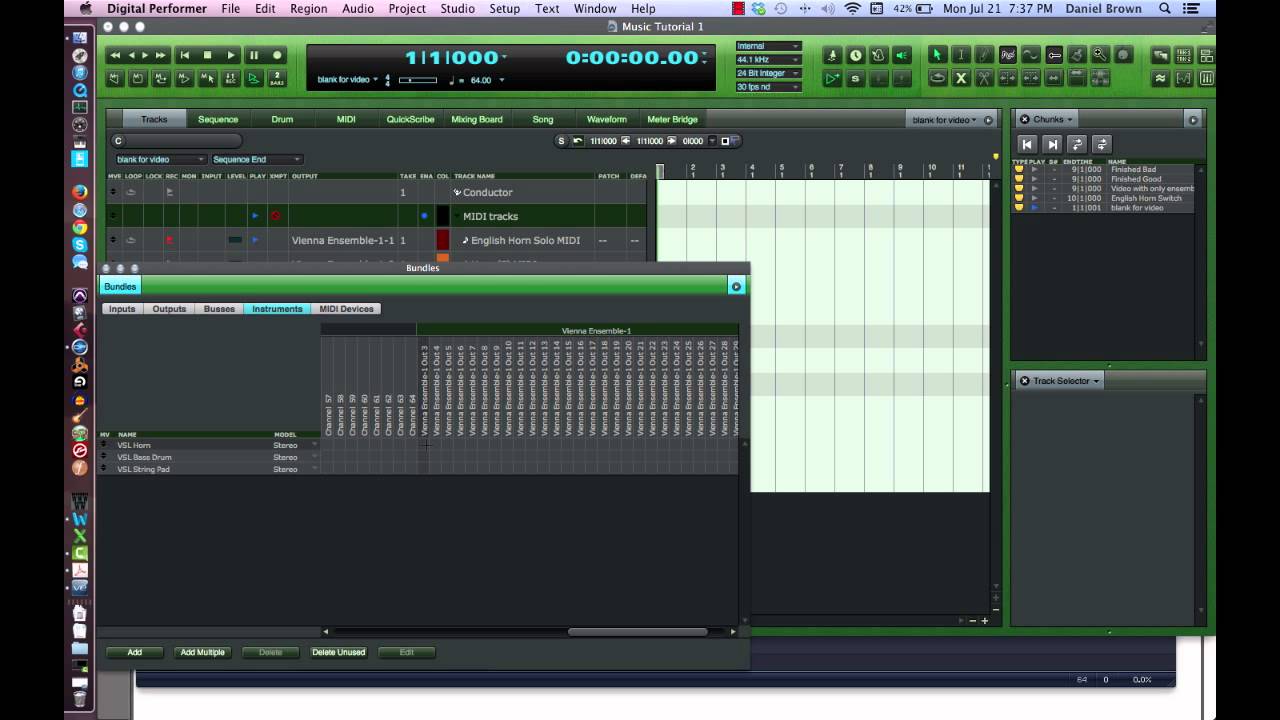Screen dimensions: 1280x720
Task: Toggle the S solo button in Tracks header
Action: point(561,141)
